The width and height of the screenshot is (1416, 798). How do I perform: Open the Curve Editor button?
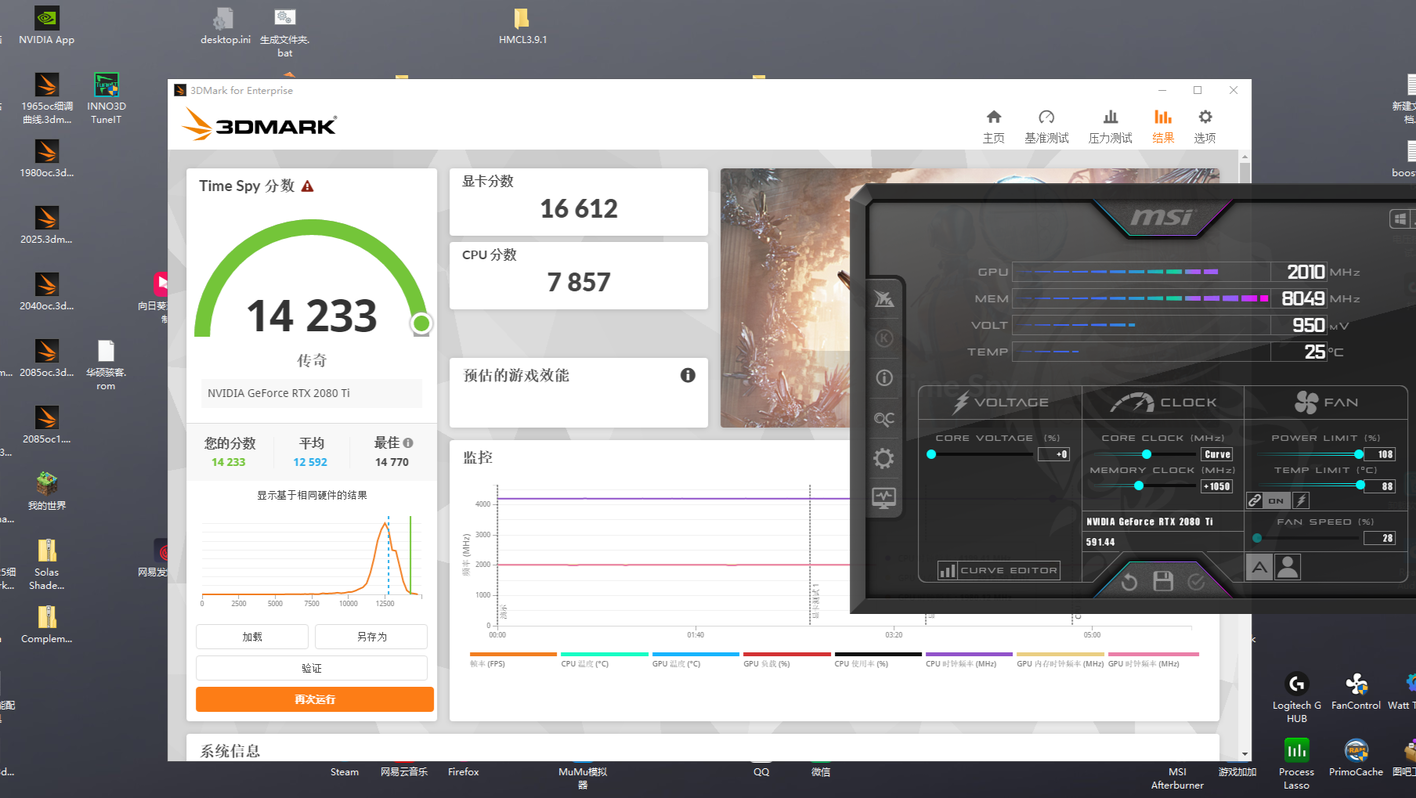pyautogui.click(x=999, y=570)
